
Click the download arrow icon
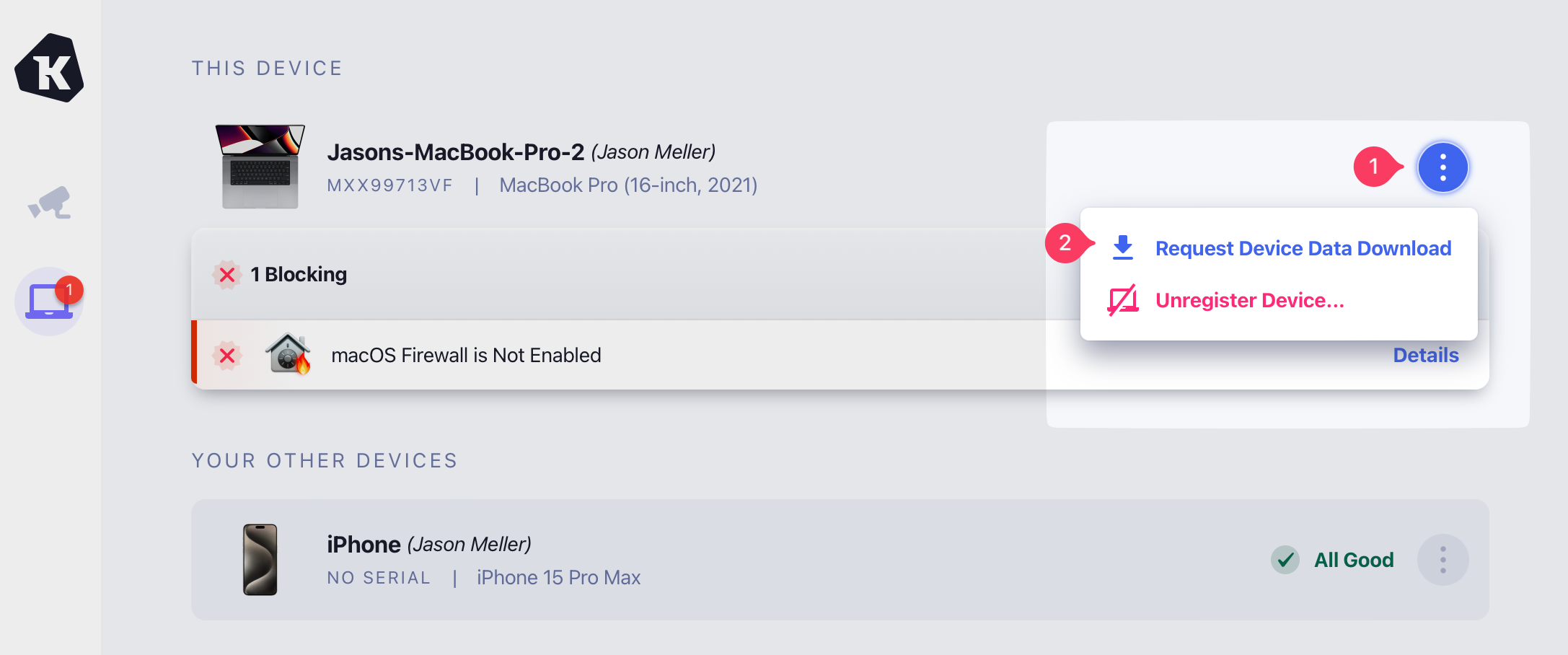pyautogui.click(x=1122, y=247)
